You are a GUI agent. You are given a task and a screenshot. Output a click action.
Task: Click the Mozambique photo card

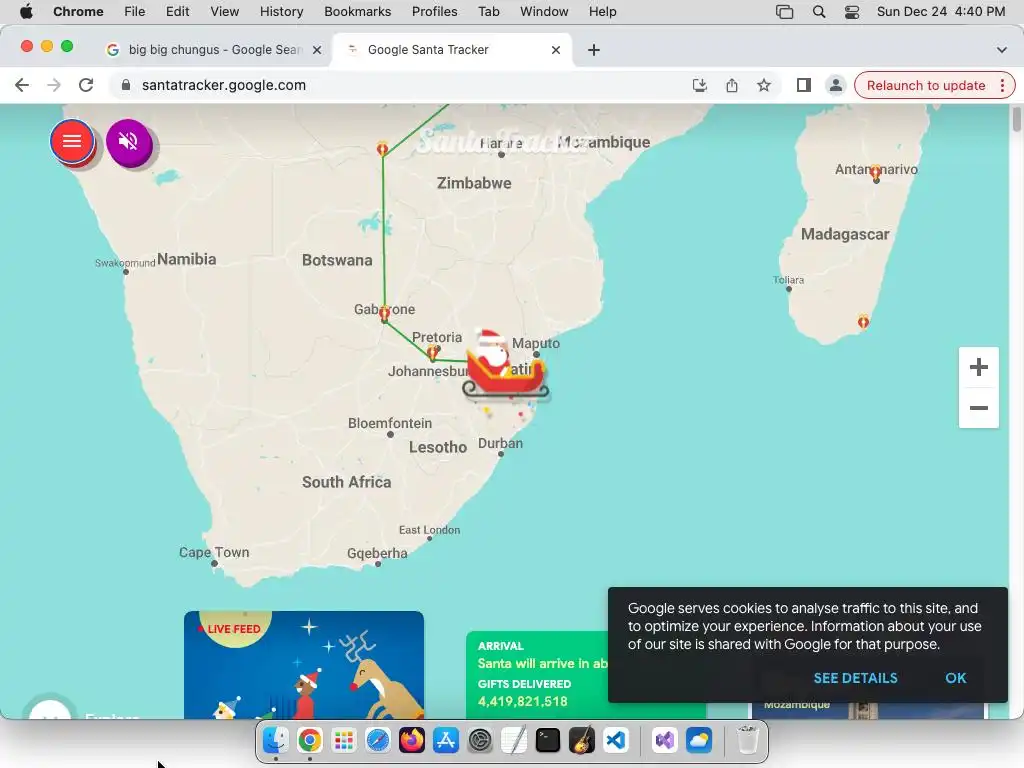(x=867, y=711)
